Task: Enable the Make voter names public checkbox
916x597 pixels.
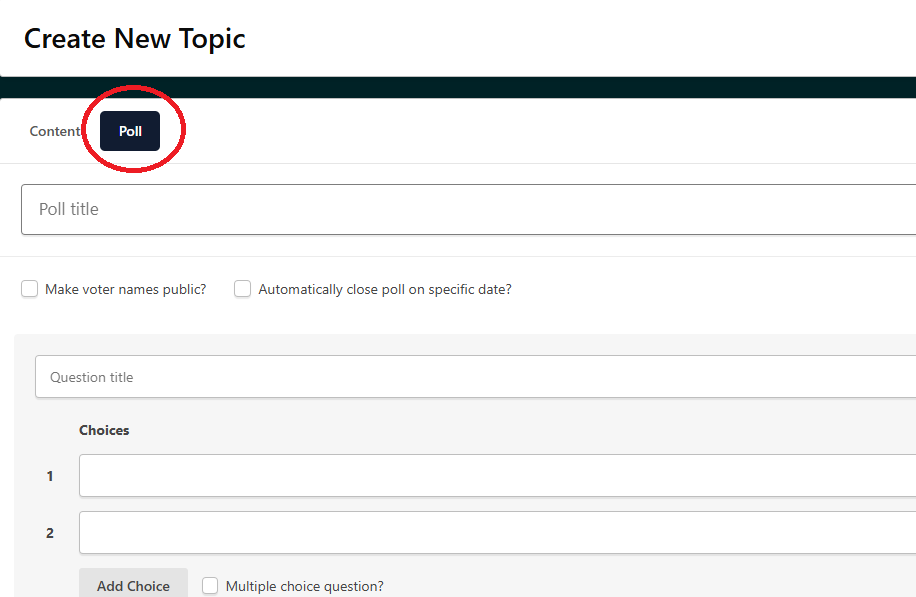Action: pyautogui.click(x=30, y=289)
